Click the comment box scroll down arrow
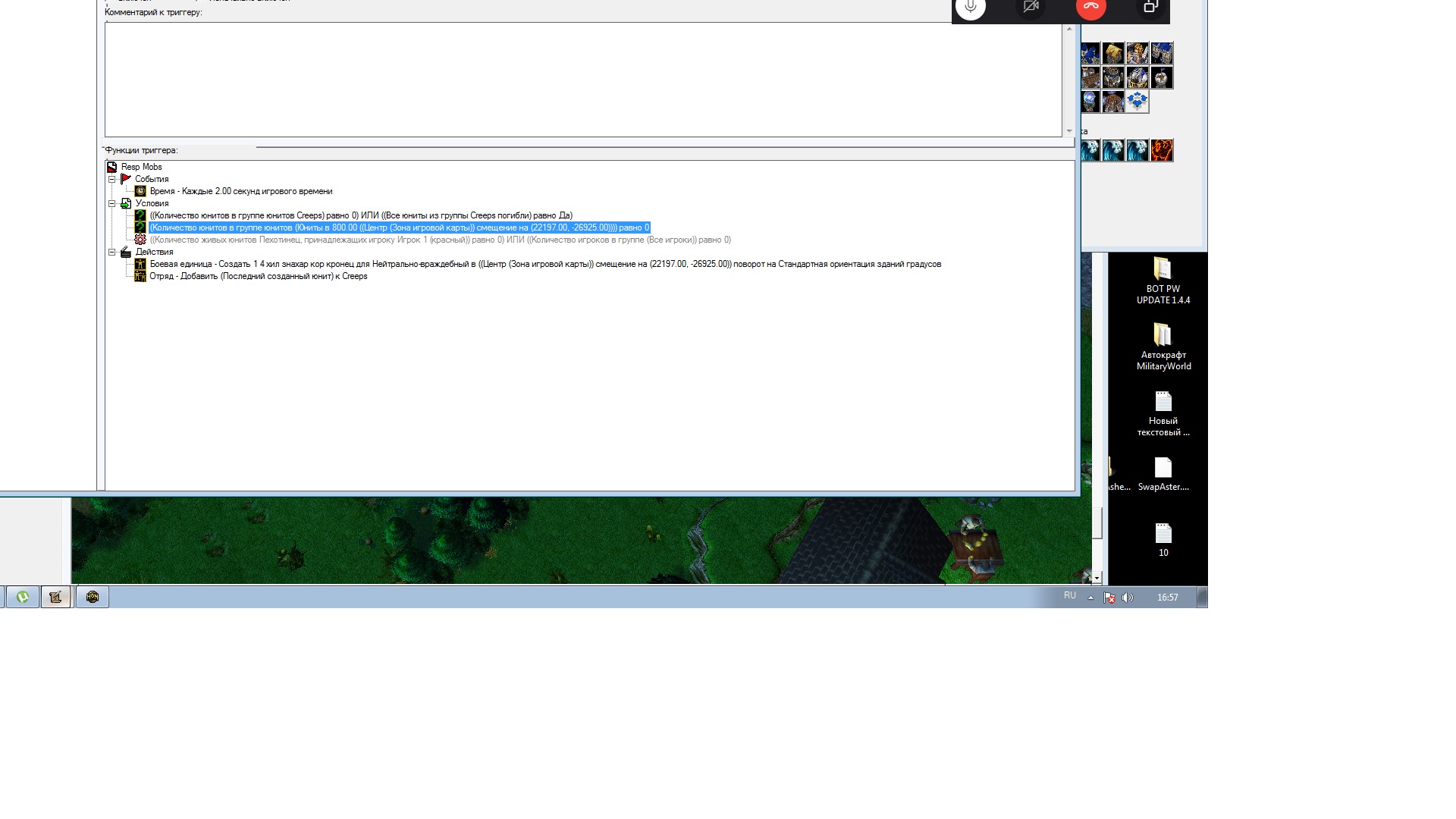This screenshot has width=1456, height=819. 1069,131
